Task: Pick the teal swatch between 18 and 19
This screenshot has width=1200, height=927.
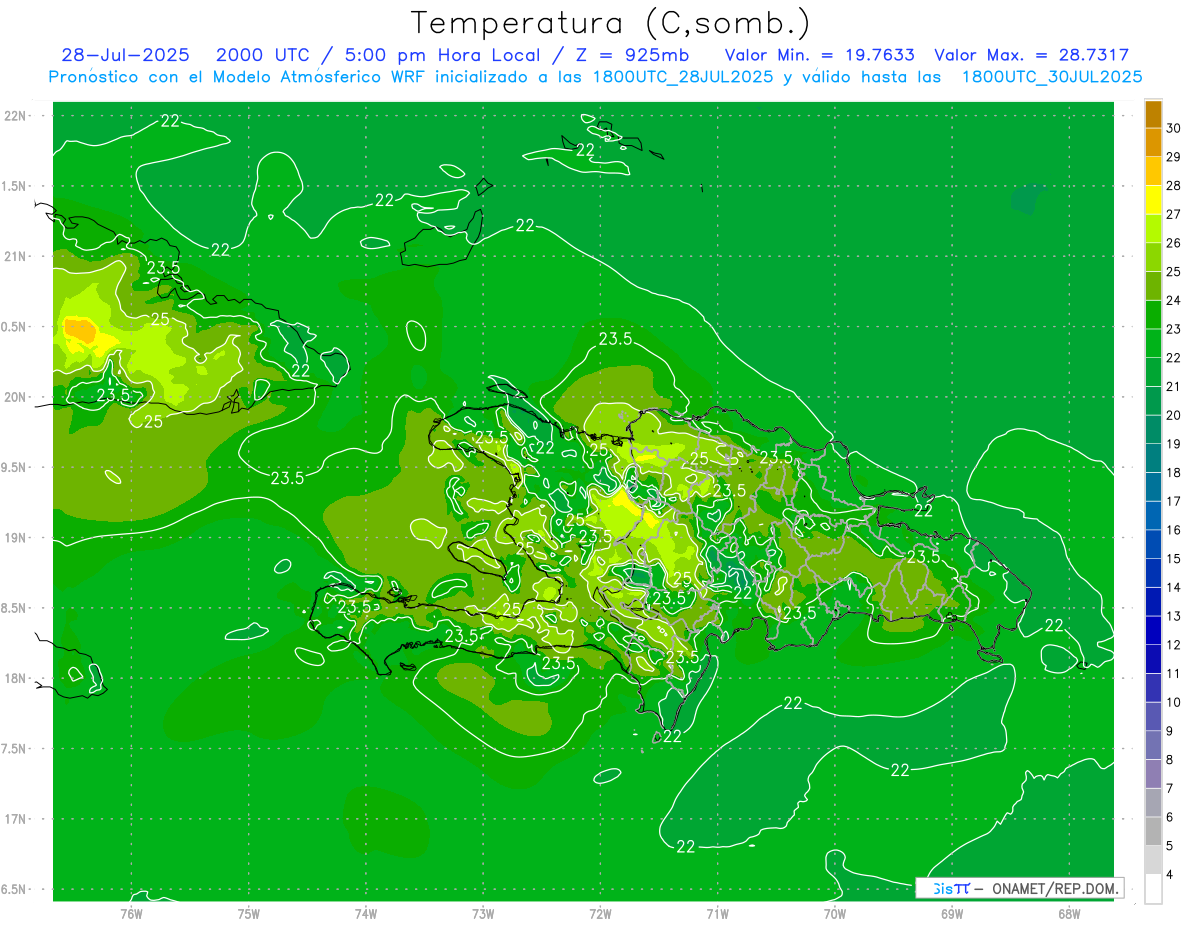Action: coord(1153,458)
